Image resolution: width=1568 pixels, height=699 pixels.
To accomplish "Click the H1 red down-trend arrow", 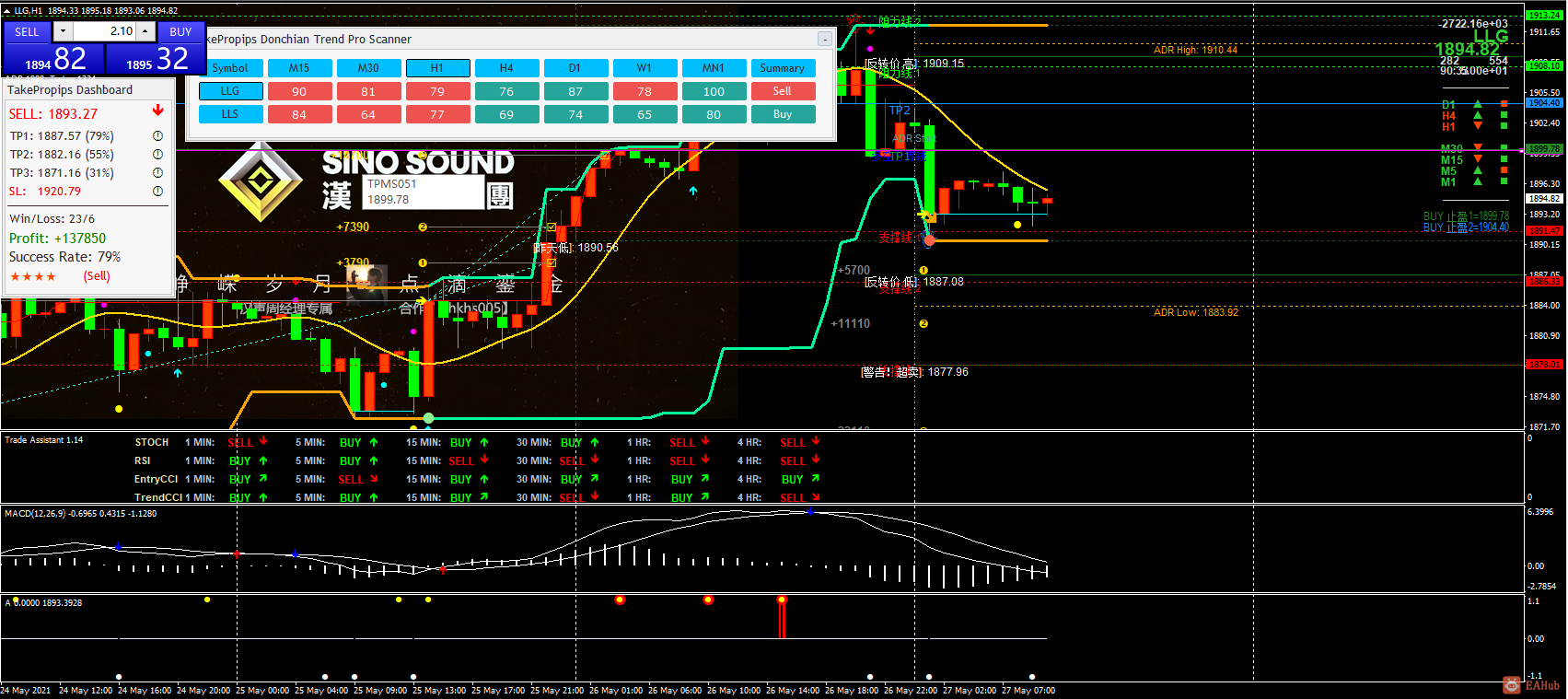I will tap(1478, 126).
